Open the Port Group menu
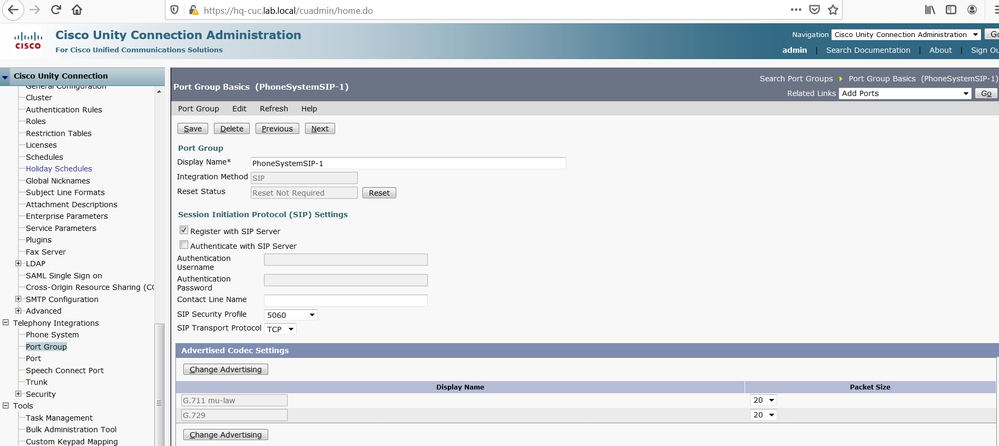 198,109
